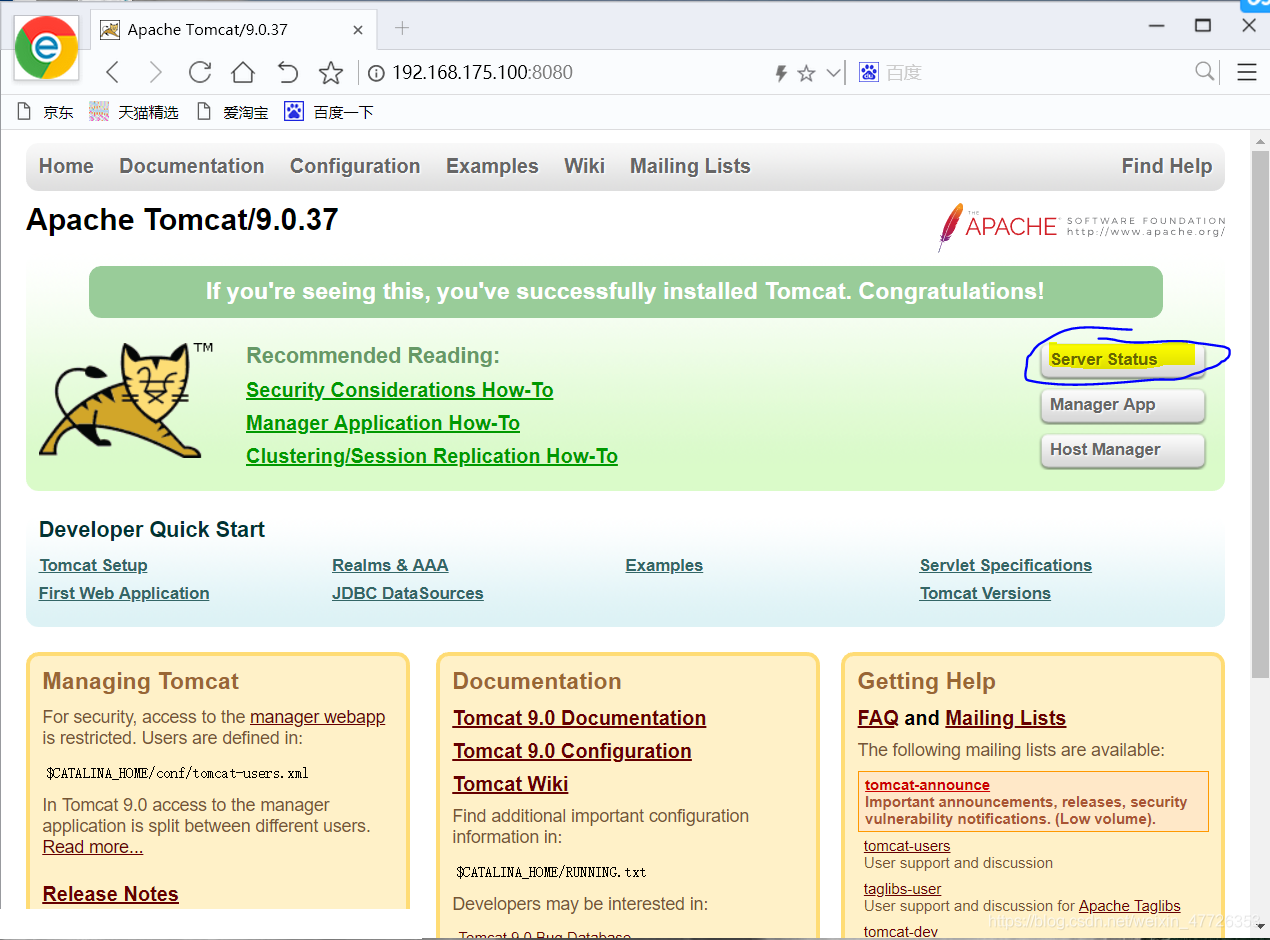
Task: Go to browser home page icon
Action: tap(243, 72)
